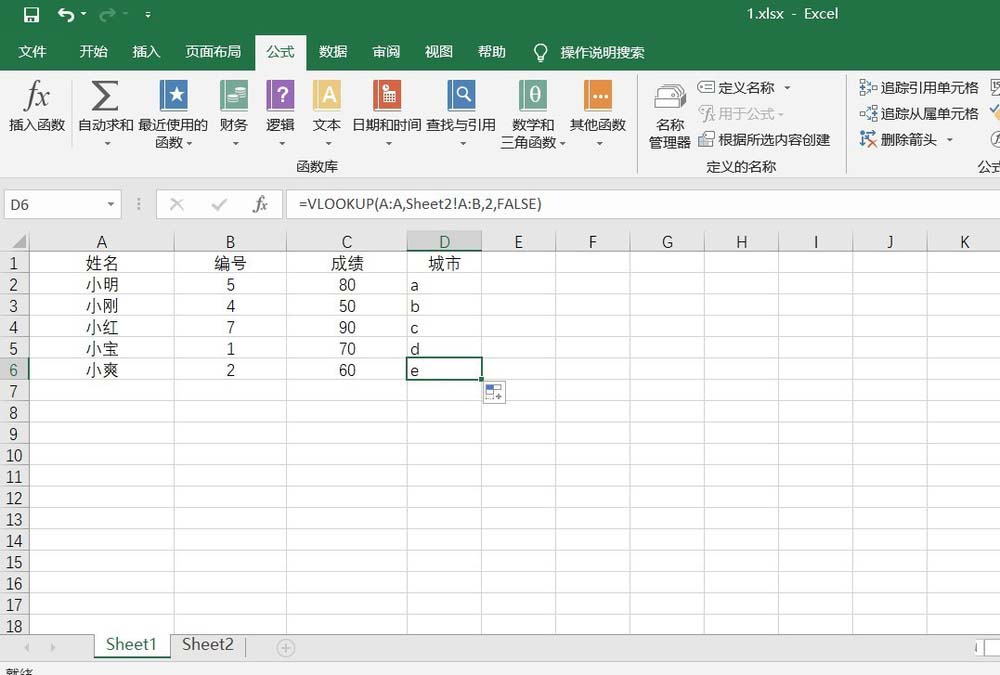Select column A header
This screenshot has width=1000, height=675.
[101, 242]
